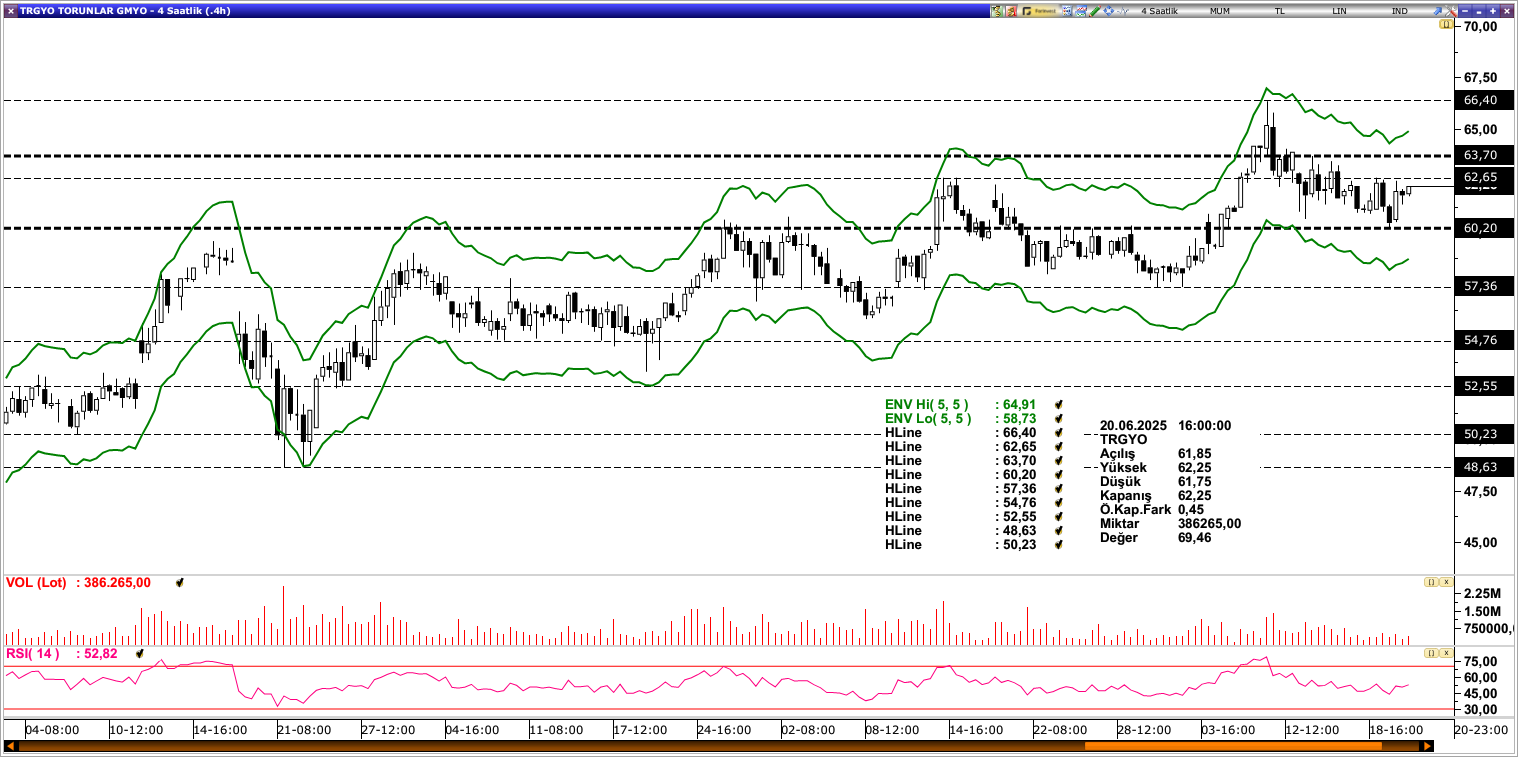Open the MUM chart type selector
Viewport: 1518px width, 757px height.
pyautogui.click(x=1220, y=10)
